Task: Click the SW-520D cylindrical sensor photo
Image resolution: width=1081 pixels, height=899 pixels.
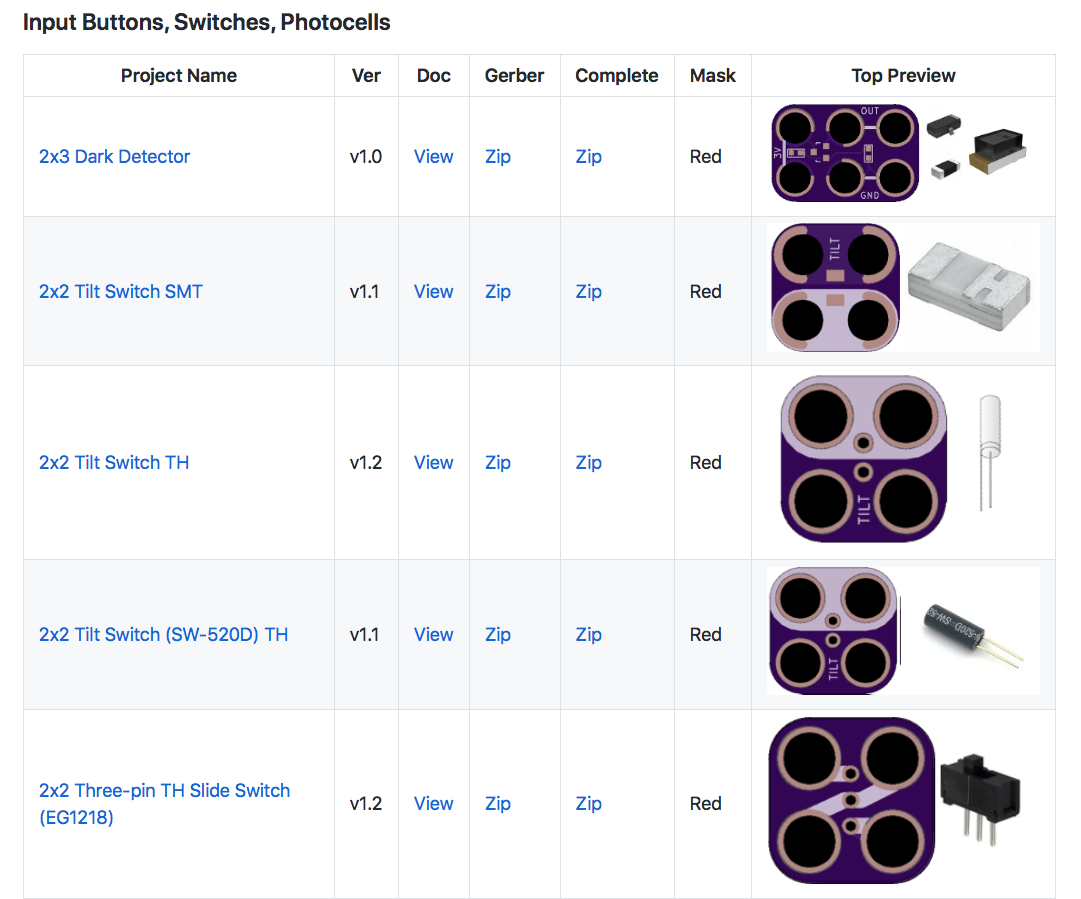Action: click(x=973, y=634)
